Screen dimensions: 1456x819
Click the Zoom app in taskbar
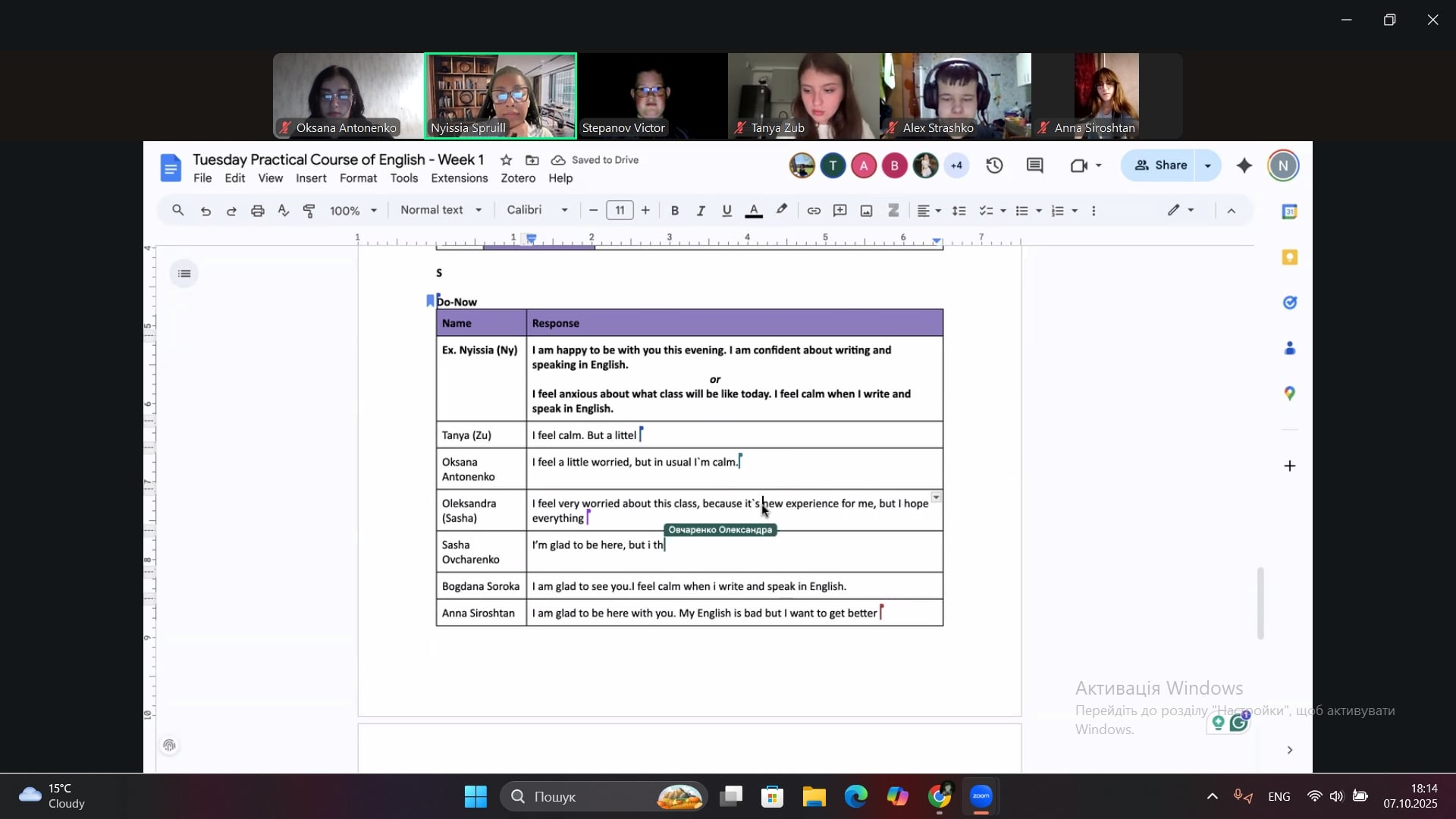tap(981, 797)
